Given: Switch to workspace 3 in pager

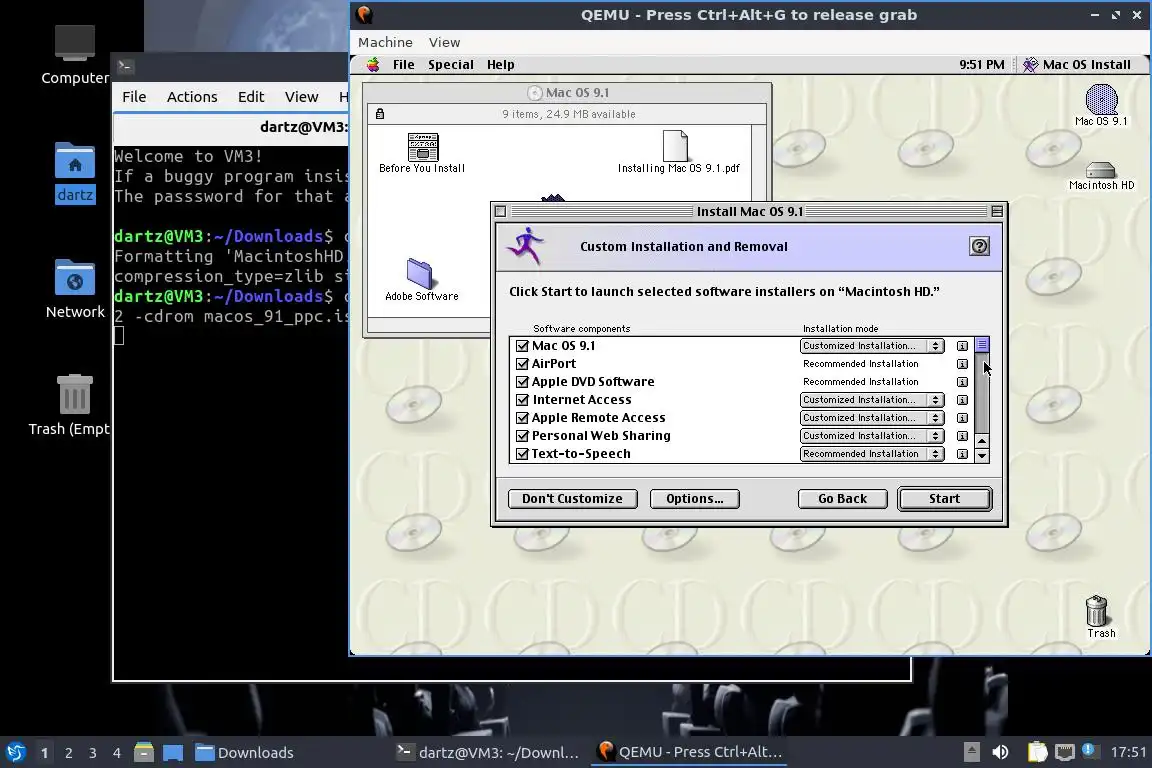Looking at the screenshot, I should pos(93,753).
